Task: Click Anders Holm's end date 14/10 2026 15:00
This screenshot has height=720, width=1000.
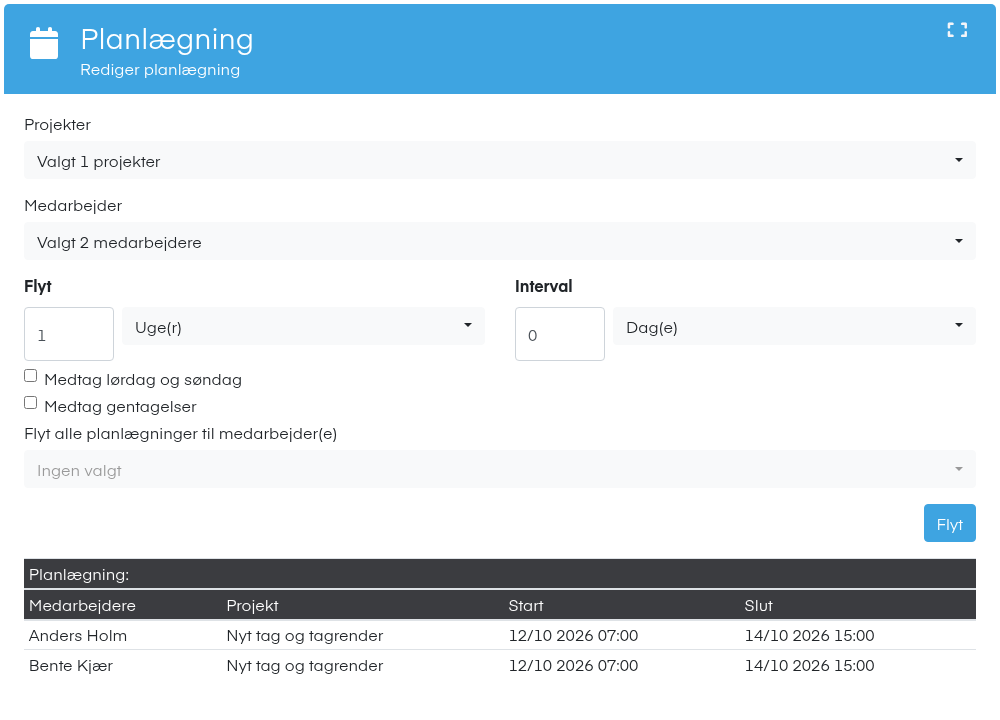Action: tap(809, 636)
